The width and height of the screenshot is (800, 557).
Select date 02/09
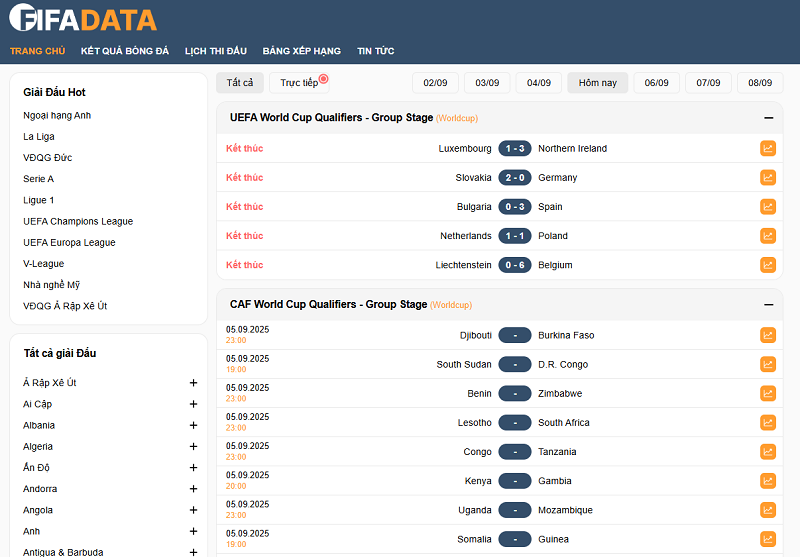tap(435, 83)
